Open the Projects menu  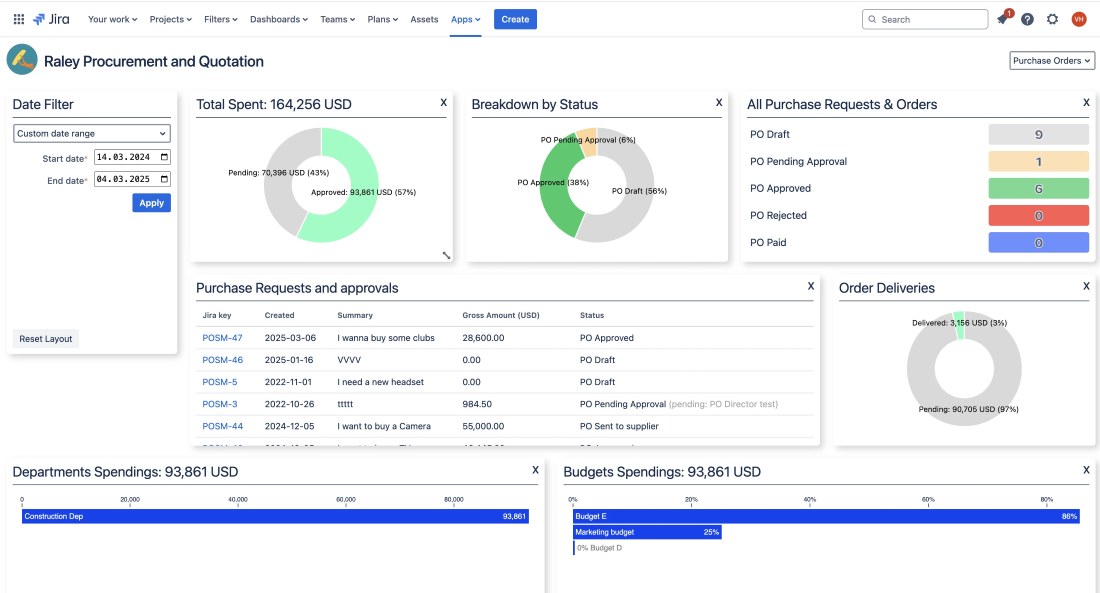point(168,18)
